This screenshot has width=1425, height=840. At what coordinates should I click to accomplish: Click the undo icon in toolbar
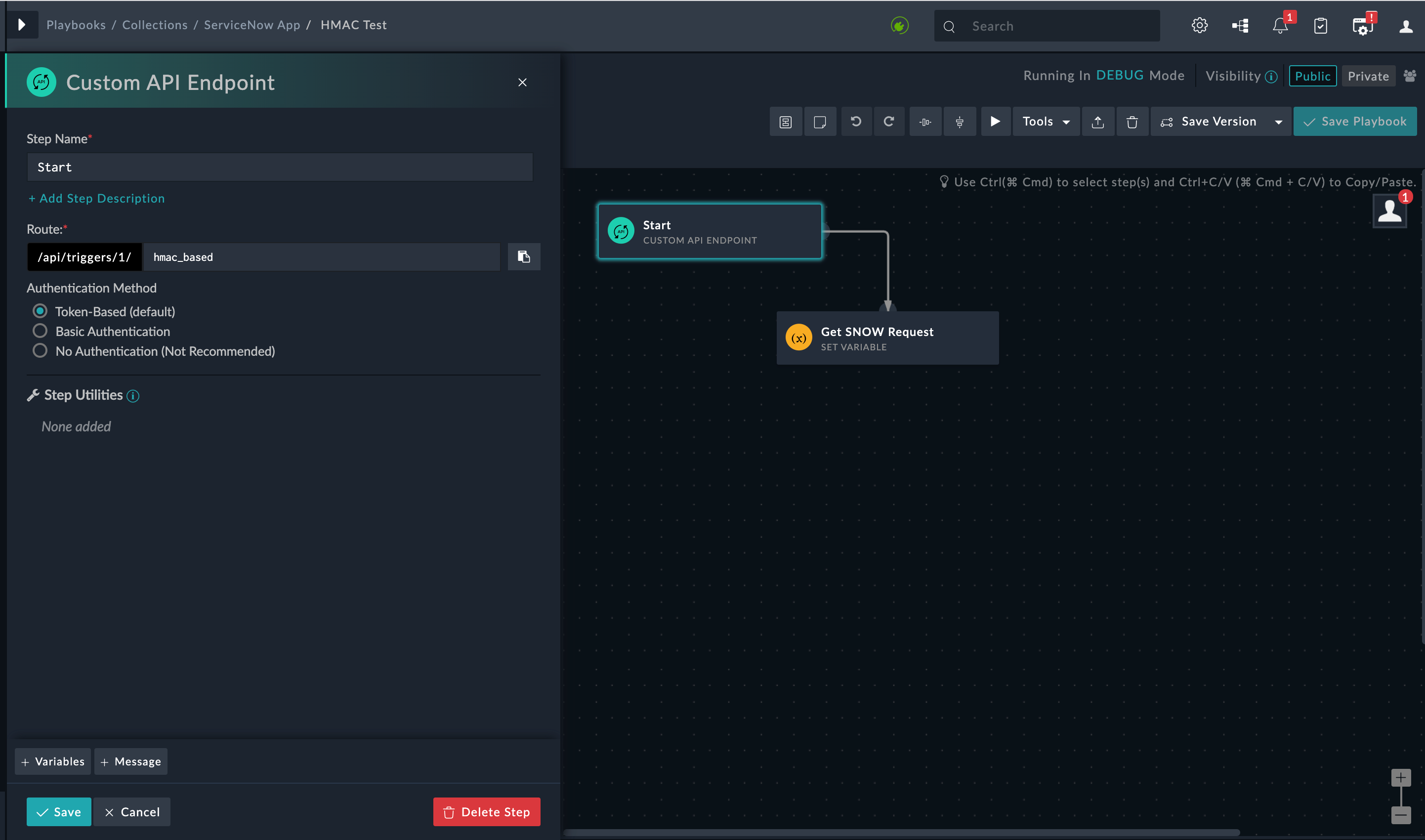tap(856, 122)
